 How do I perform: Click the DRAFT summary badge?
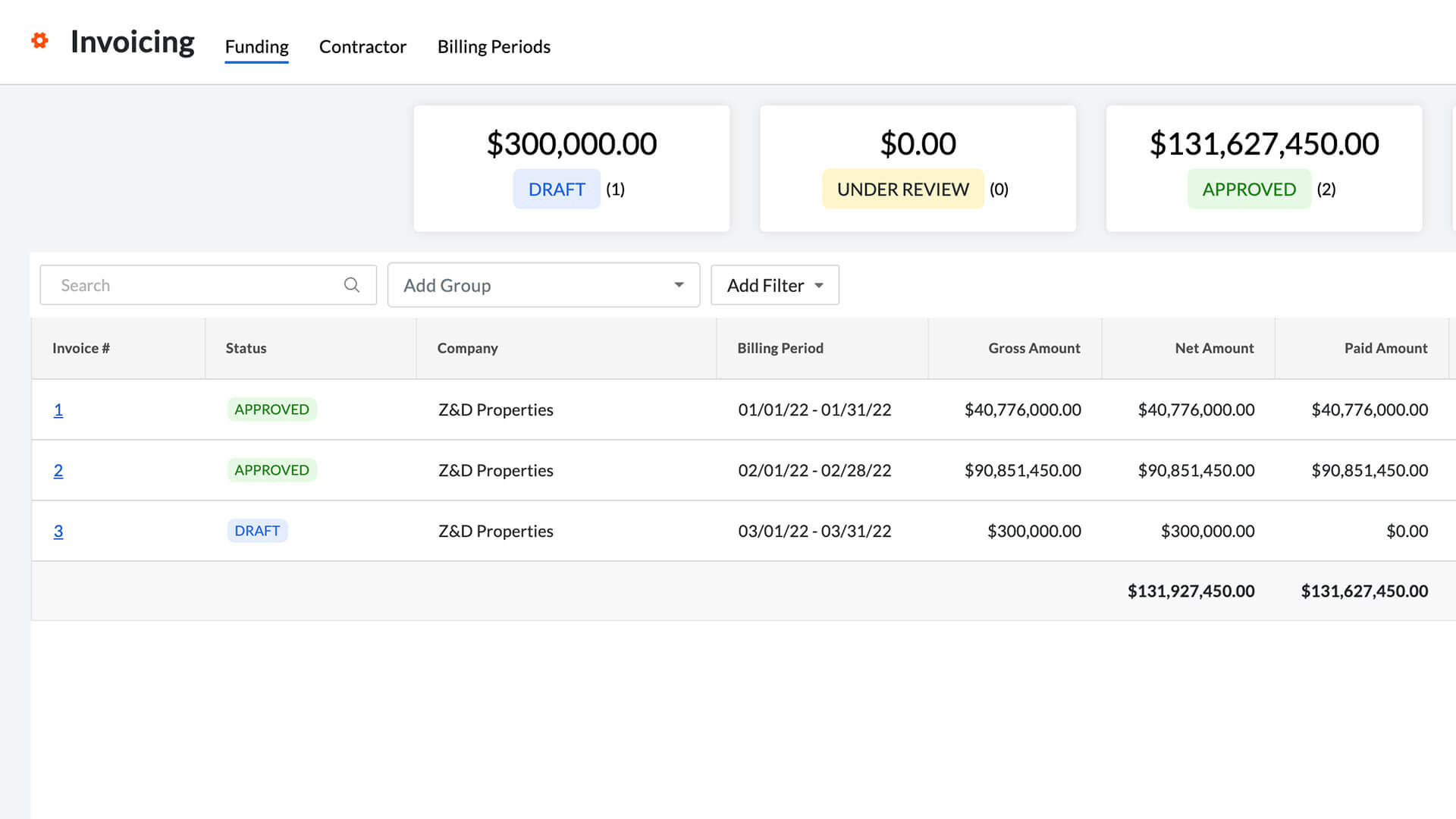[556, 190]
